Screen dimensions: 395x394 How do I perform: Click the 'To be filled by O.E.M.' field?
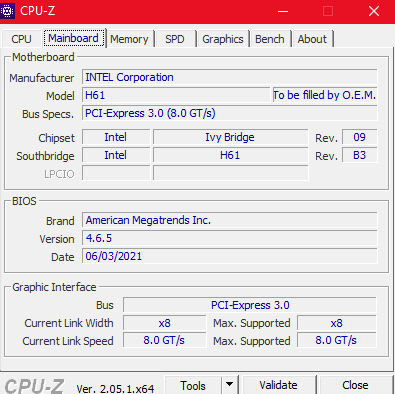[325, 95]
